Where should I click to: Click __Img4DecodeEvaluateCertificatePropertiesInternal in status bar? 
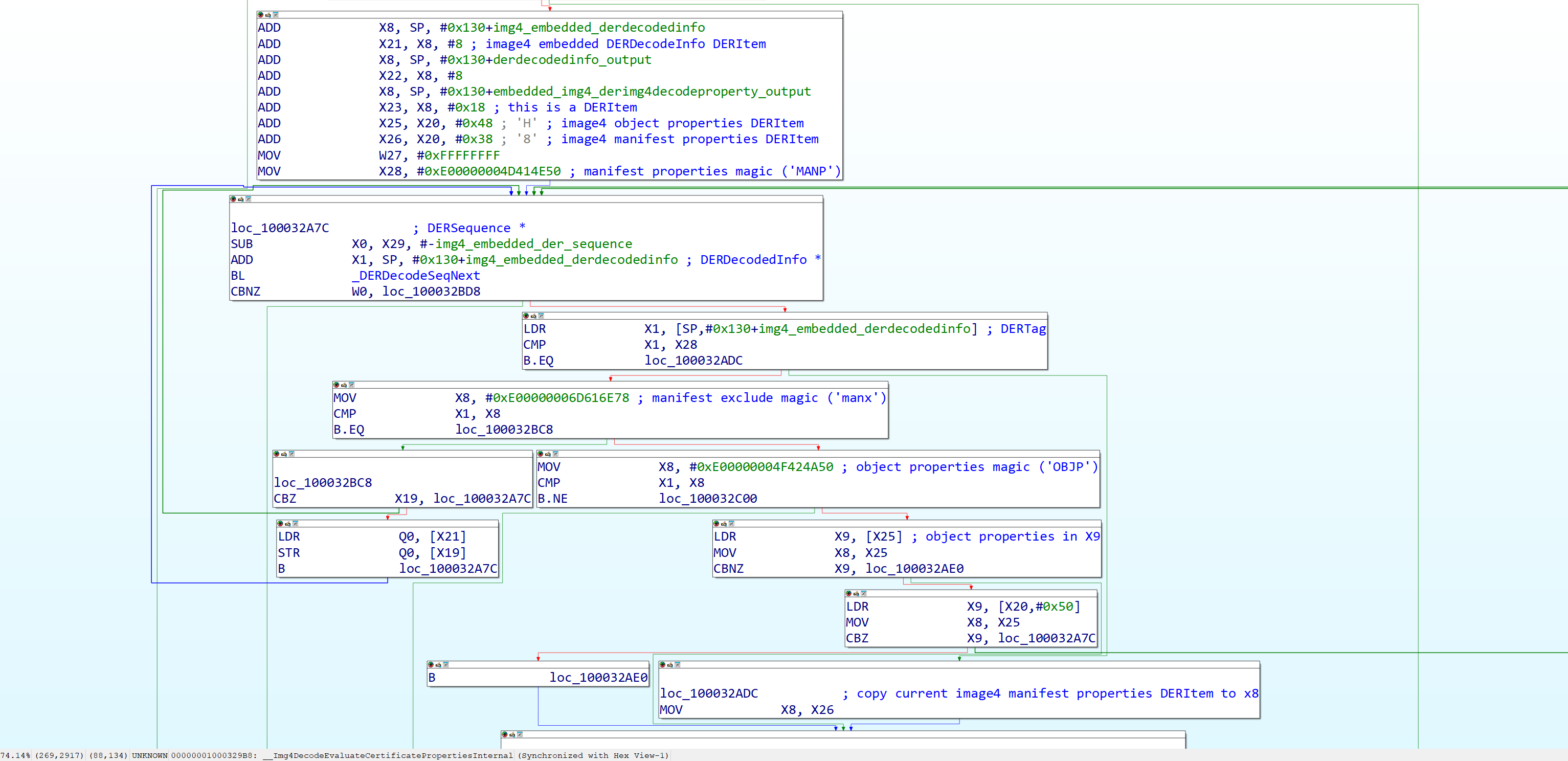click(388, 755)
